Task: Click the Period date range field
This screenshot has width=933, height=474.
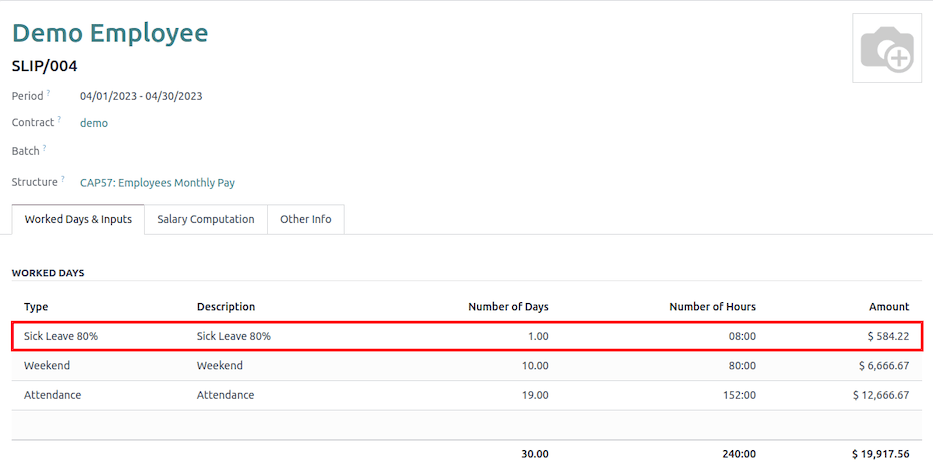Action: point(141,96)
